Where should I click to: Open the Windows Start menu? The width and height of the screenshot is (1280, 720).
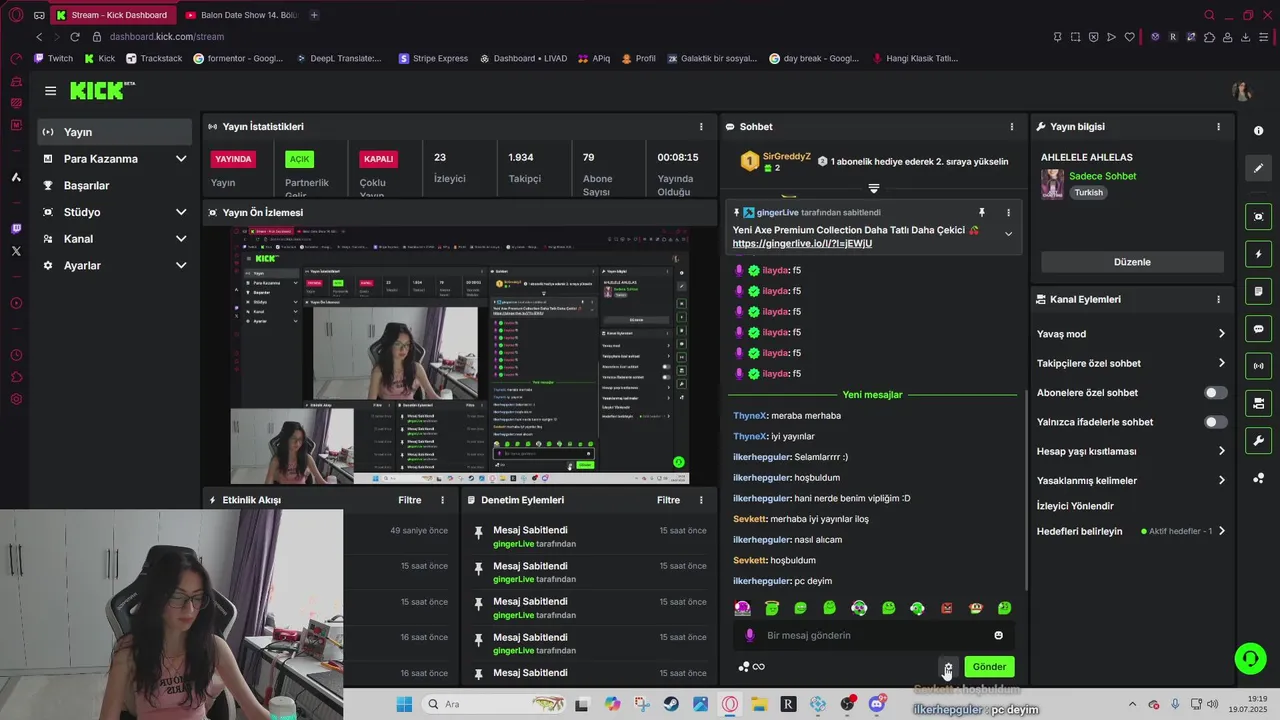(x=404, y=704)
